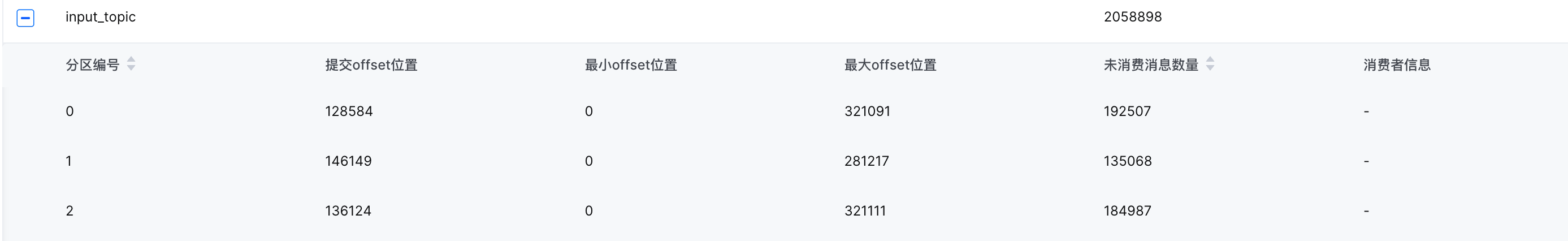Screen dimensions: 1568x241
Task: Click the 提交offset位置 column header
Action: click(371, 64)
